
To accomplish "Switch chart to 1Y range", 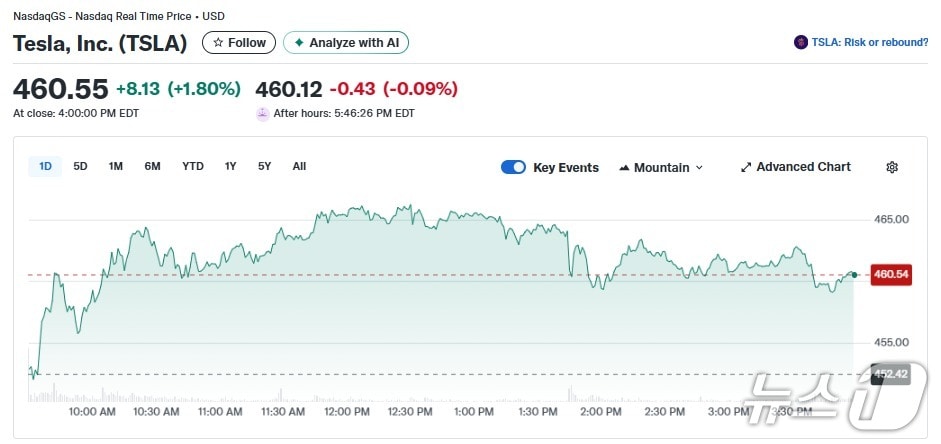I will point(231,166).
